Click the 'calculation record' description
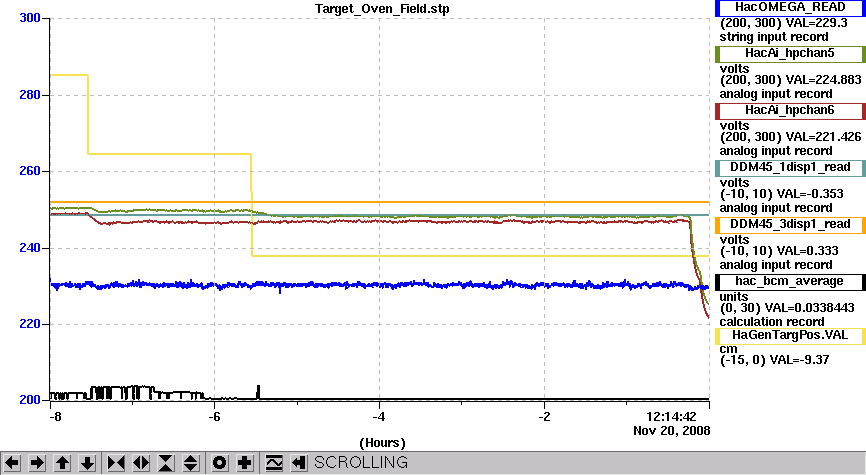 click(772, 322)
